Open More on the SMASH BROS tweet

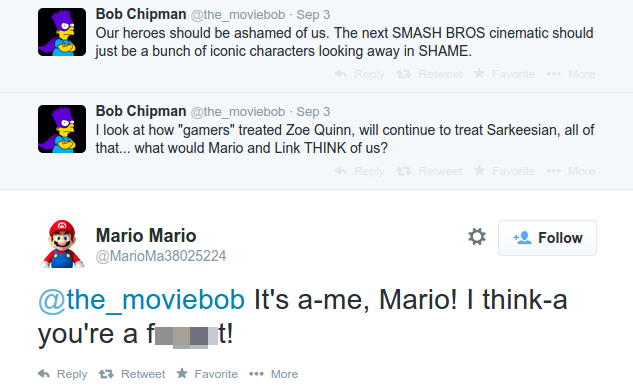570,74
